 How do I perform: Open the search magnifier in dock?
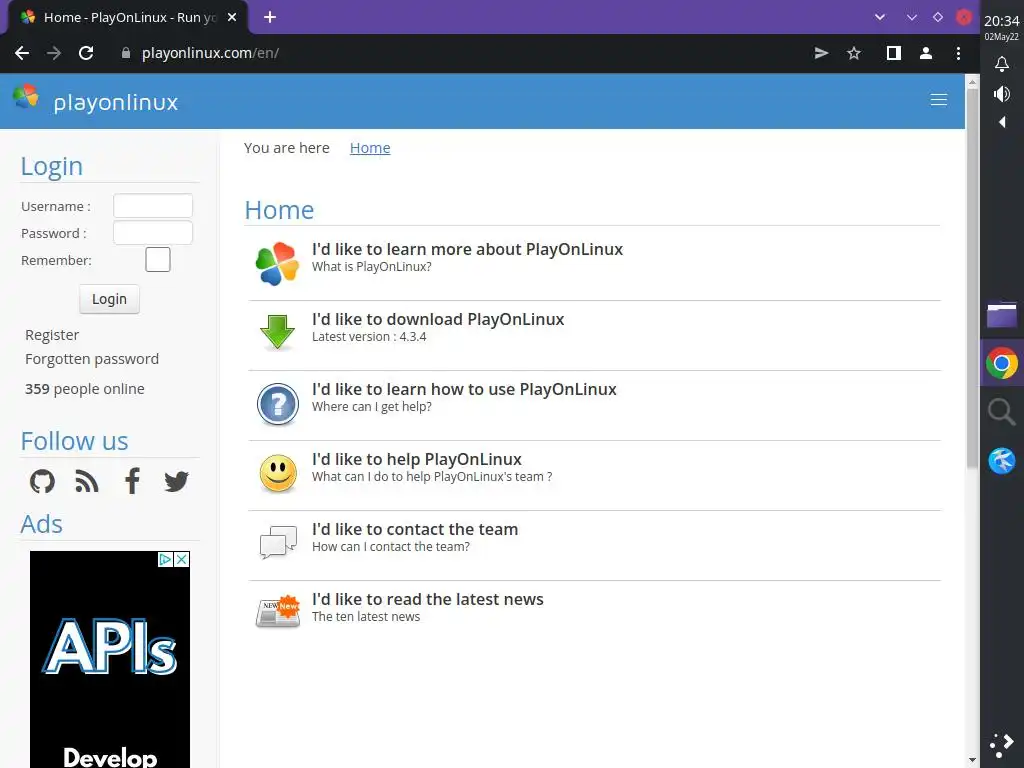(1001, 412)
